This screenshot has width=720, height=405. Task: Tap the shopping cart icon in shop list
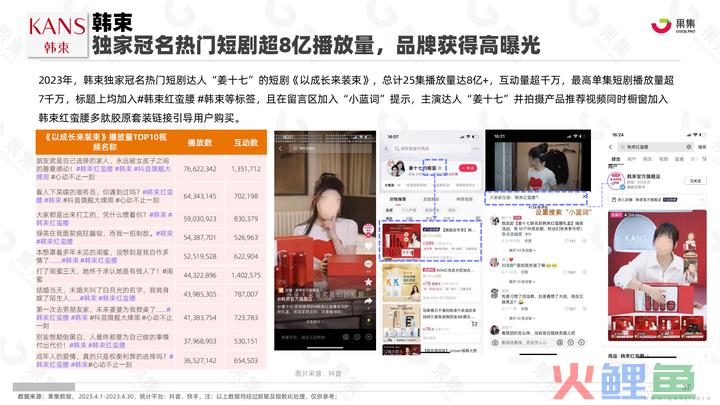[x=474, y=324]
